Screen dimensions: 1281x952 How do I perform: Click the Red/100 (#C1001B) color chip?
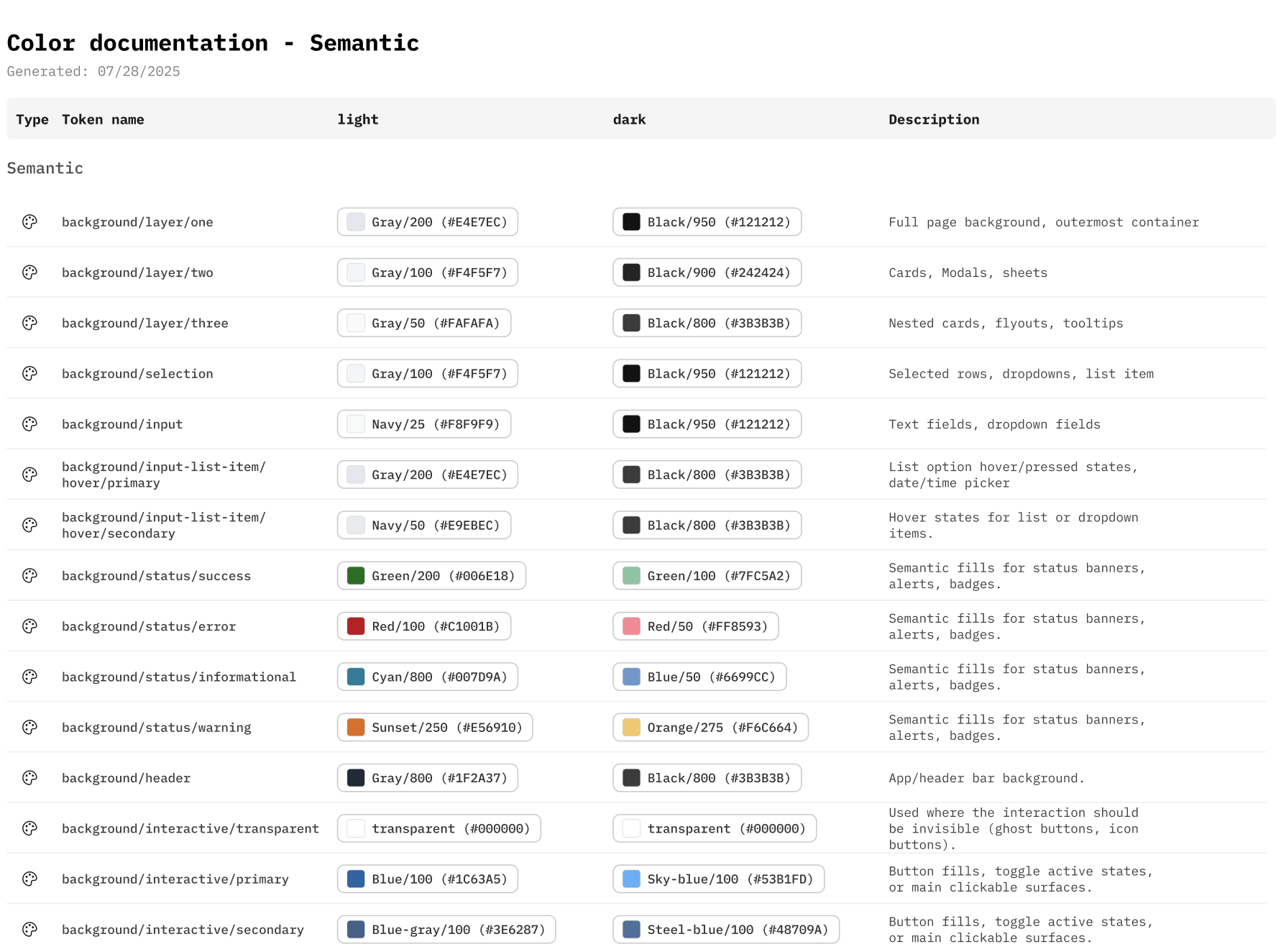pyautogui.click(x=424, y=626)
